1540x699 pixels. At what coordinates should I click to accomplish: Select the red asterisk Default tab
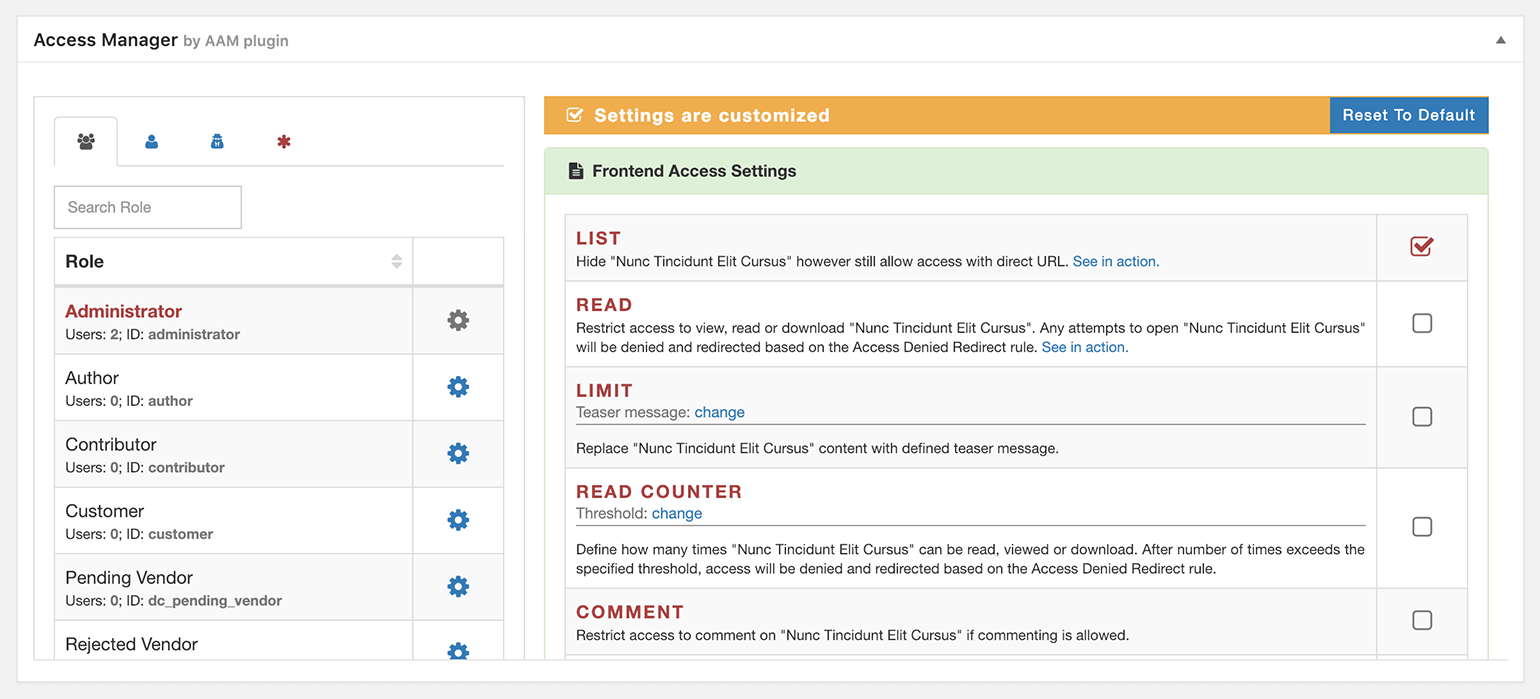pos(284,142)
